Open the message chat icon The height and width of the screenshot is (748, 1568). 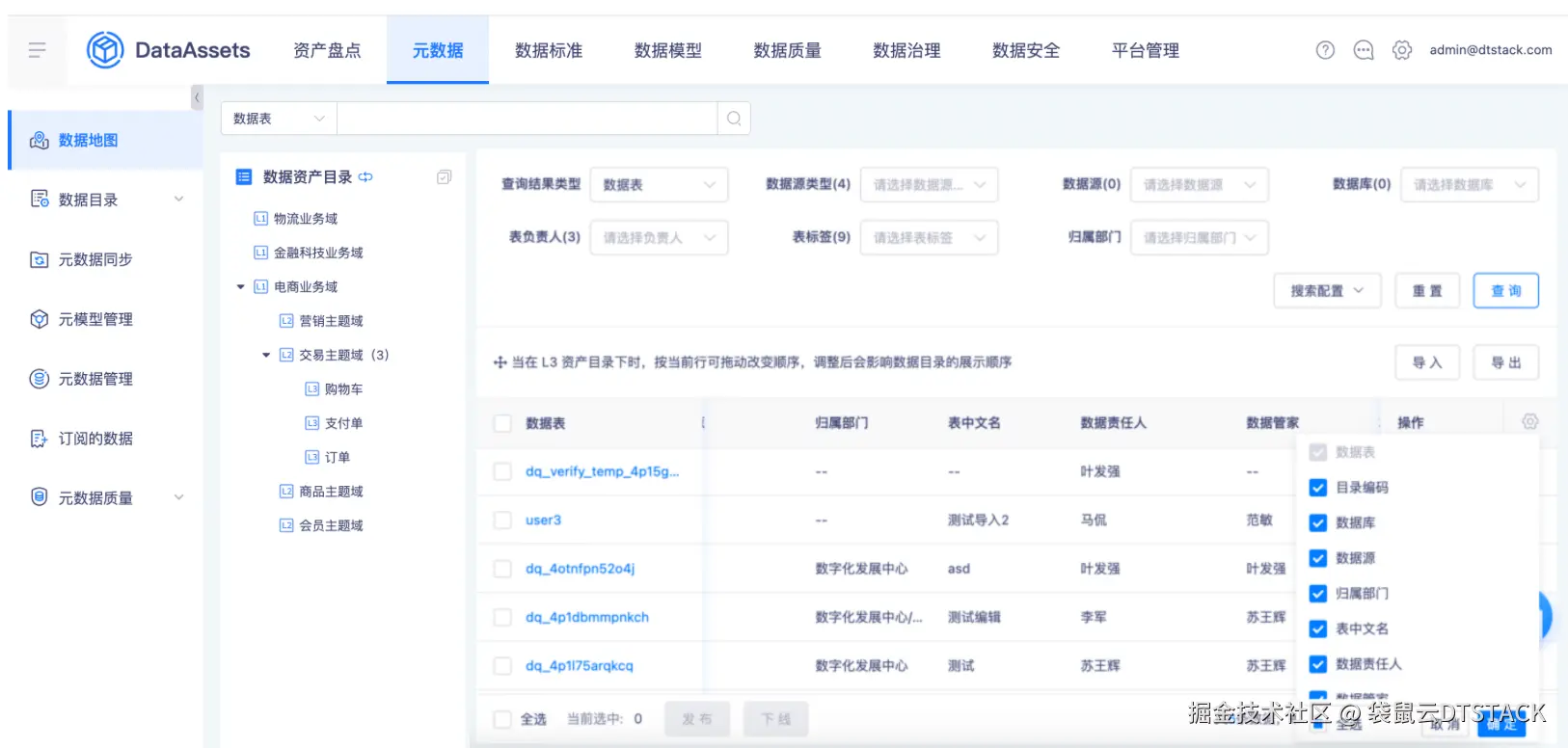pyautogui.click(x=1364, y=50)
